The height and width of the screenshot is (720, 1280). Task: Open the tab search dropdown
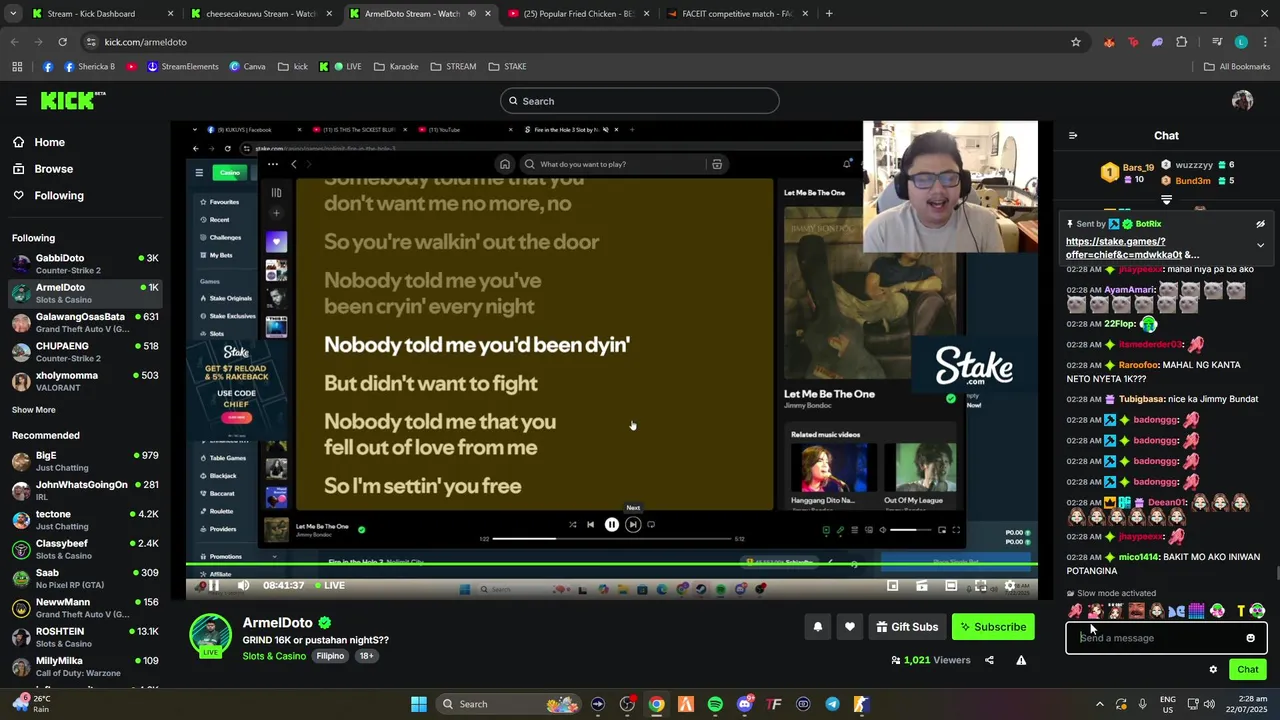(x=13, y=14)
